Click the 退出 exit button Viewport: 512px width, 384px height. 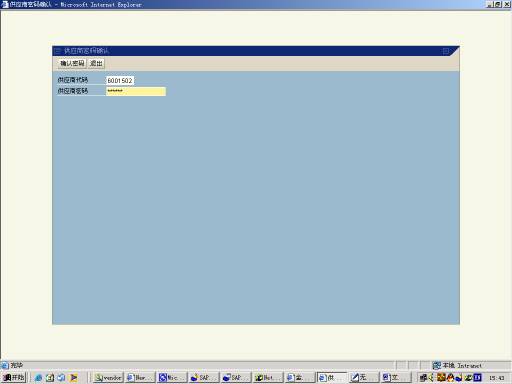click(96, 63)
